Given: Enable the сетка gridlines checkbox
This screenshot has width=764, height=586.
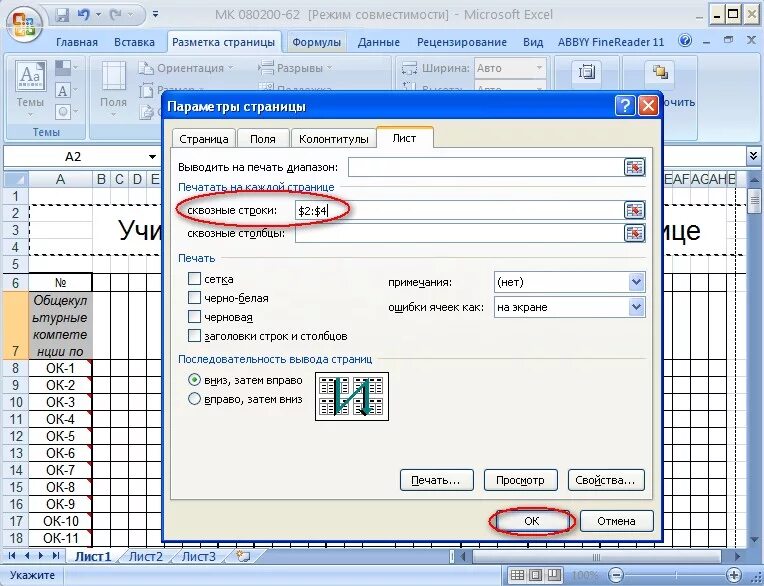Looking at the screenshot, I should coord(194,279).
